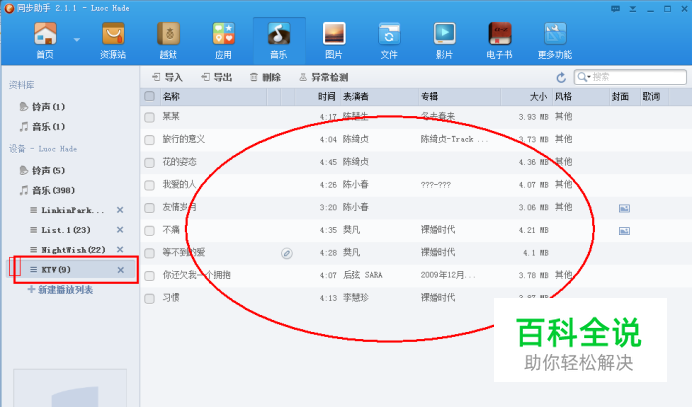Image resolution: width=692 pixels, height=407 pixels.
Task: Check the box for 友情岁月
Action: pyautogui.click(x=150, y=207)
